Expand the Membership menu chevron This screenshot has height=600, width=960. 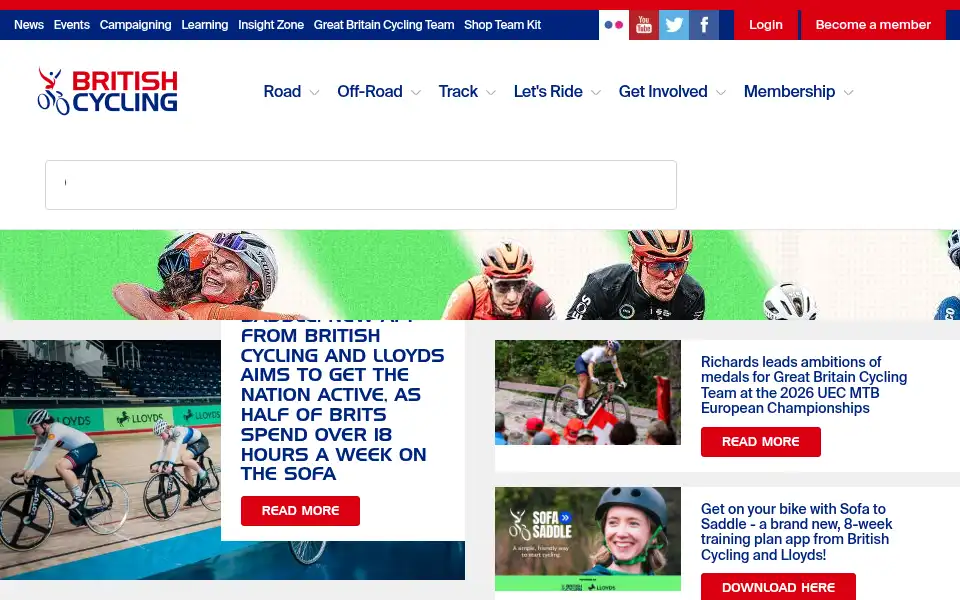[849, 92]
